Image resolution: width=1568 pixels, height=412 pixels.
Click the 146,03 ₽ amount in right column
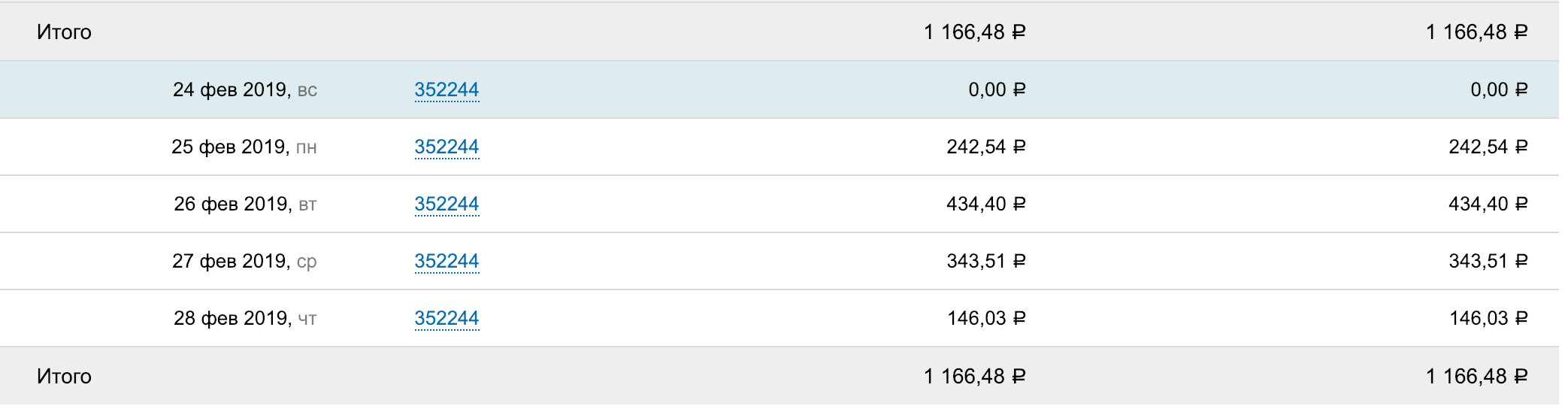pyautogui.click(x=1488, y=319)
